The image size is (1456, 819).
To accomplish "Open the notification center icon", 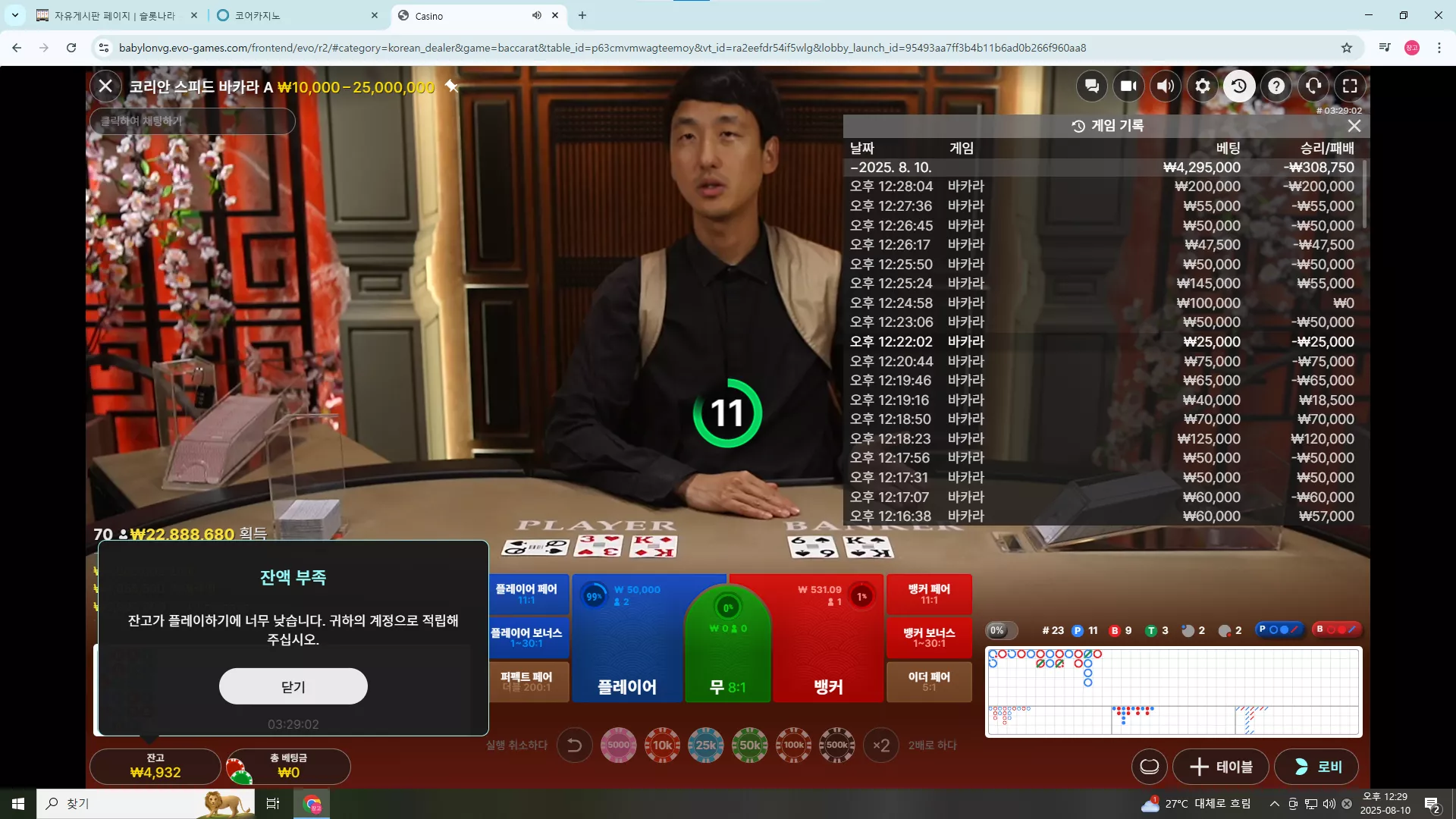I will (x=1432, y=804).
